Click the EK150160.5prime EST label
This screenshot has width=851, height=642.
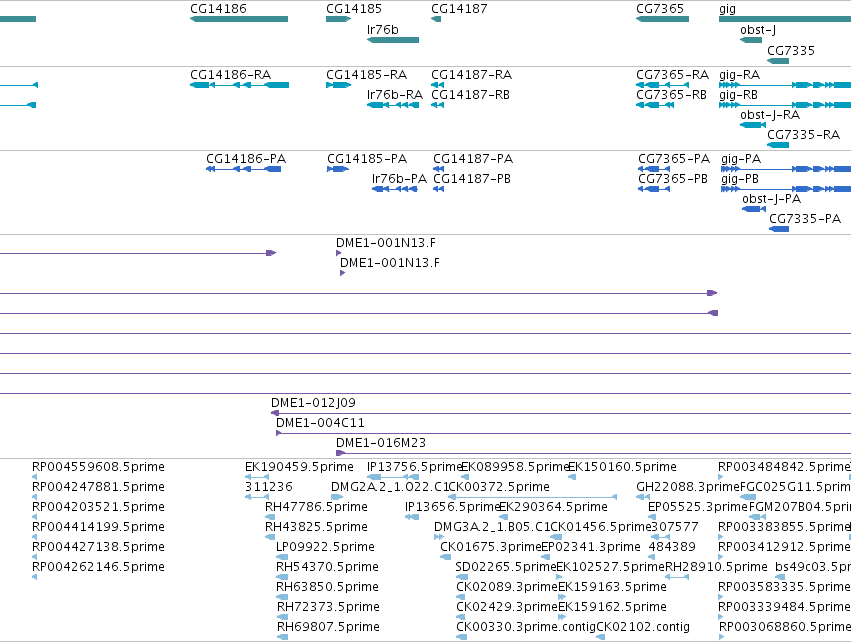622,467
